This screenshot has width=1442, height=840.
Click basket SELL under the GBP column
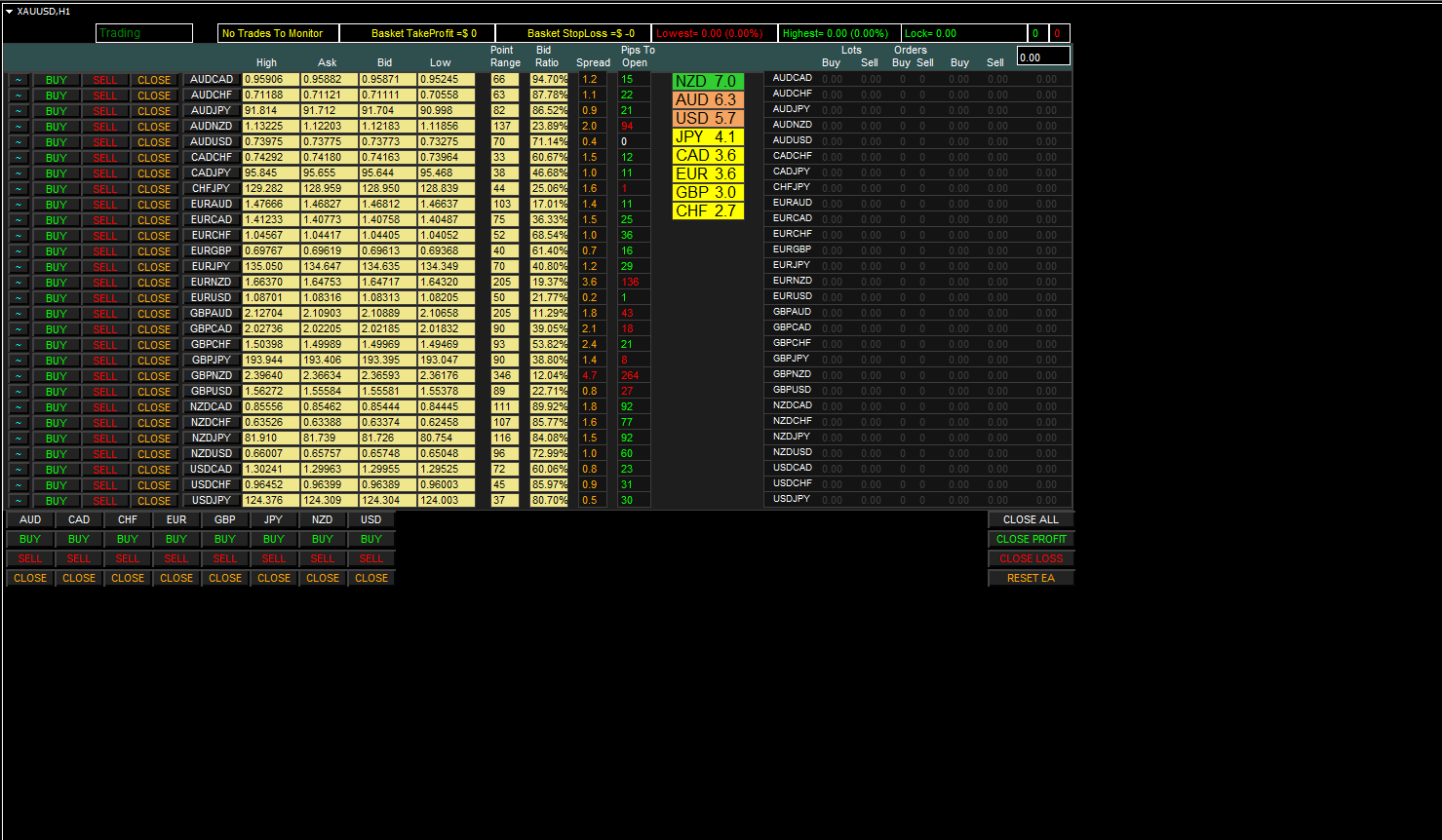click(x=225, y=558)
